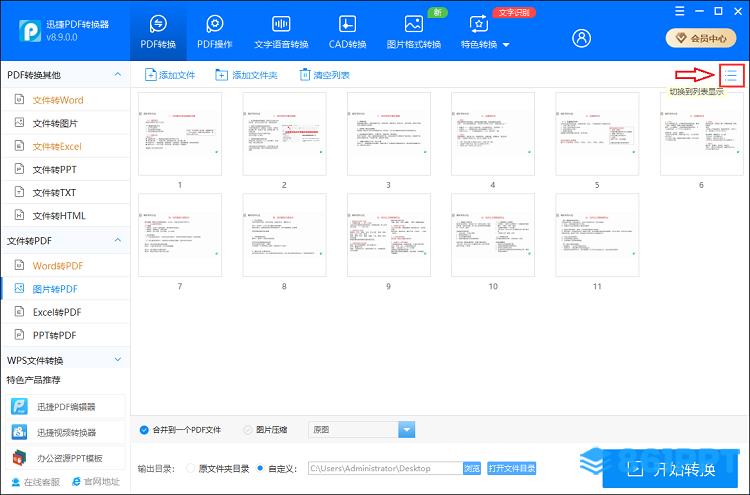Open the hamburger main menu icon
The height and width of the screenshot is (495, 750).
coord(679,11)
